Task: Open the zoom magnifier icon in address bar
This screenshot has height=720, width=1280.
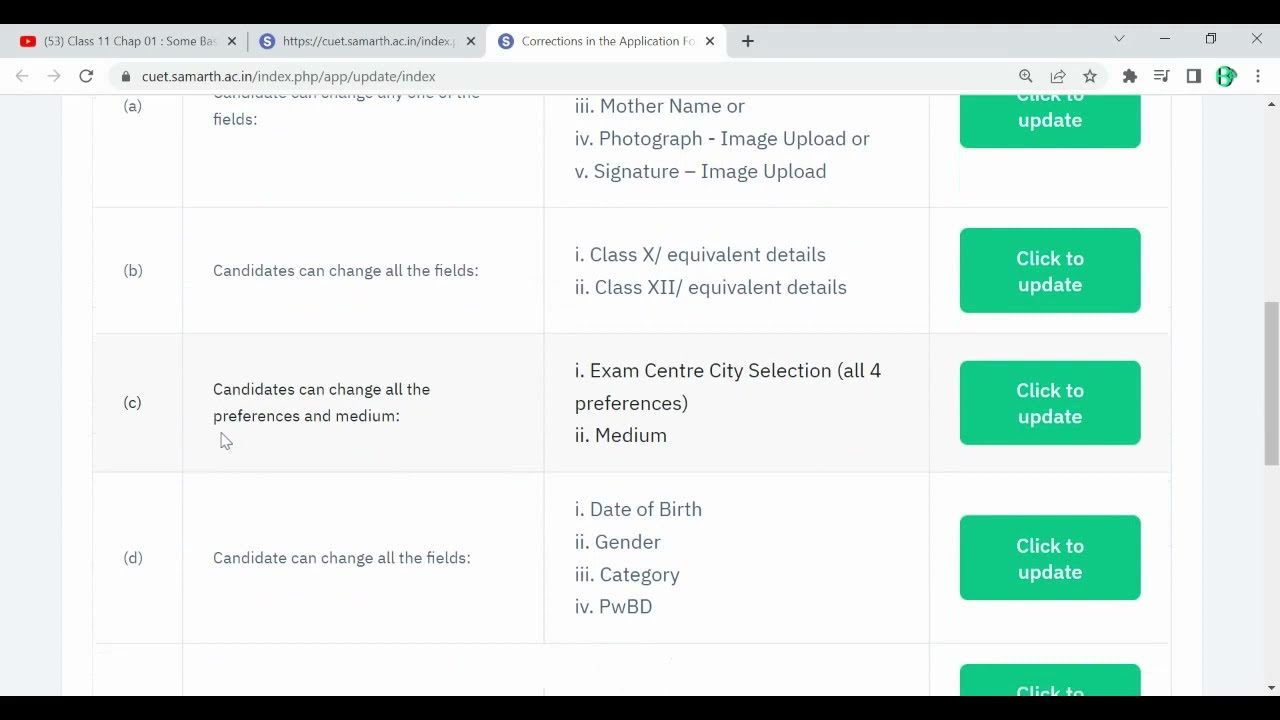Action: pos(1026,76)
